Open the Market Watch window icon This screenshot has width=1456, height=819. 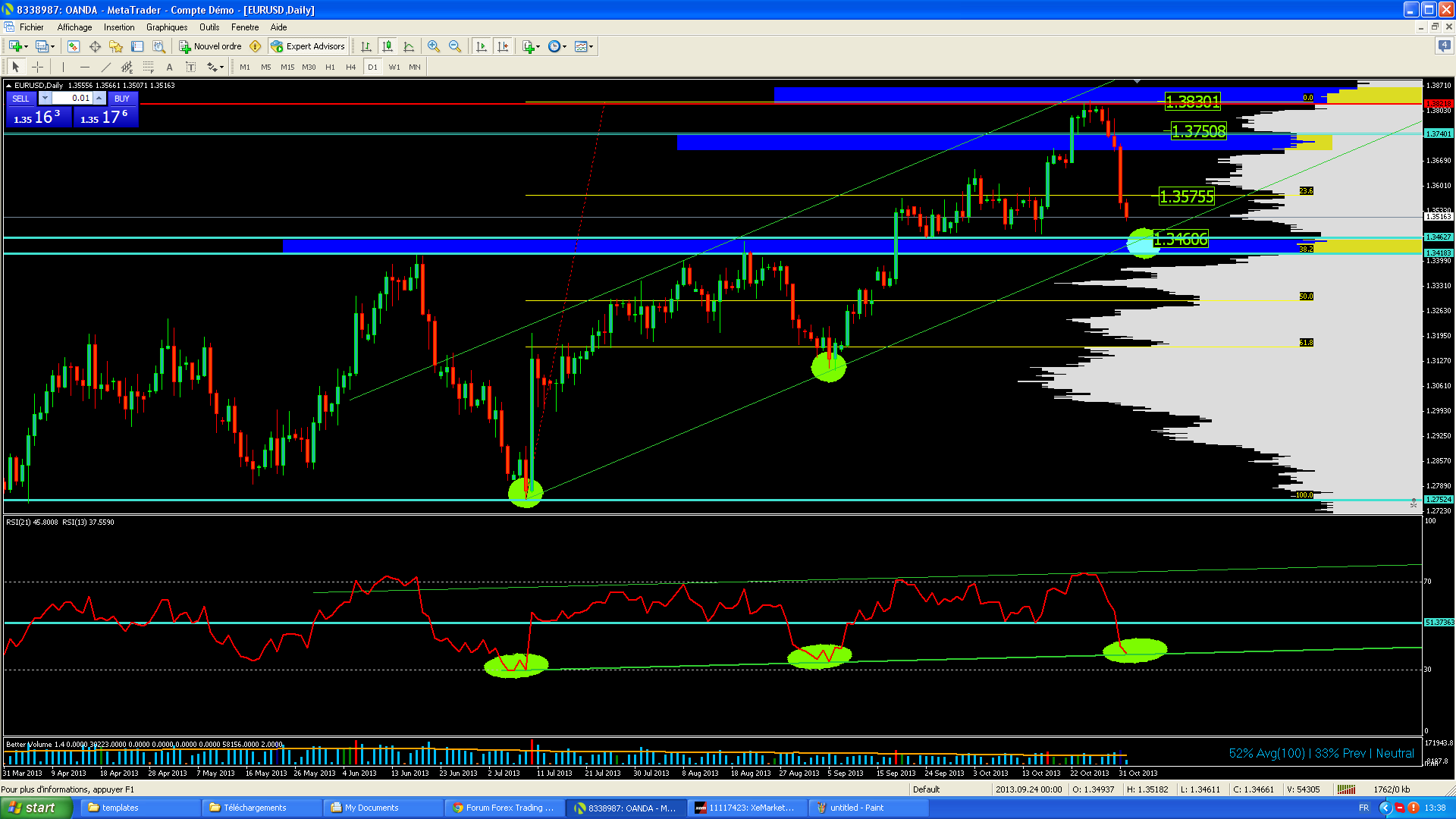[x=74, y=46]
